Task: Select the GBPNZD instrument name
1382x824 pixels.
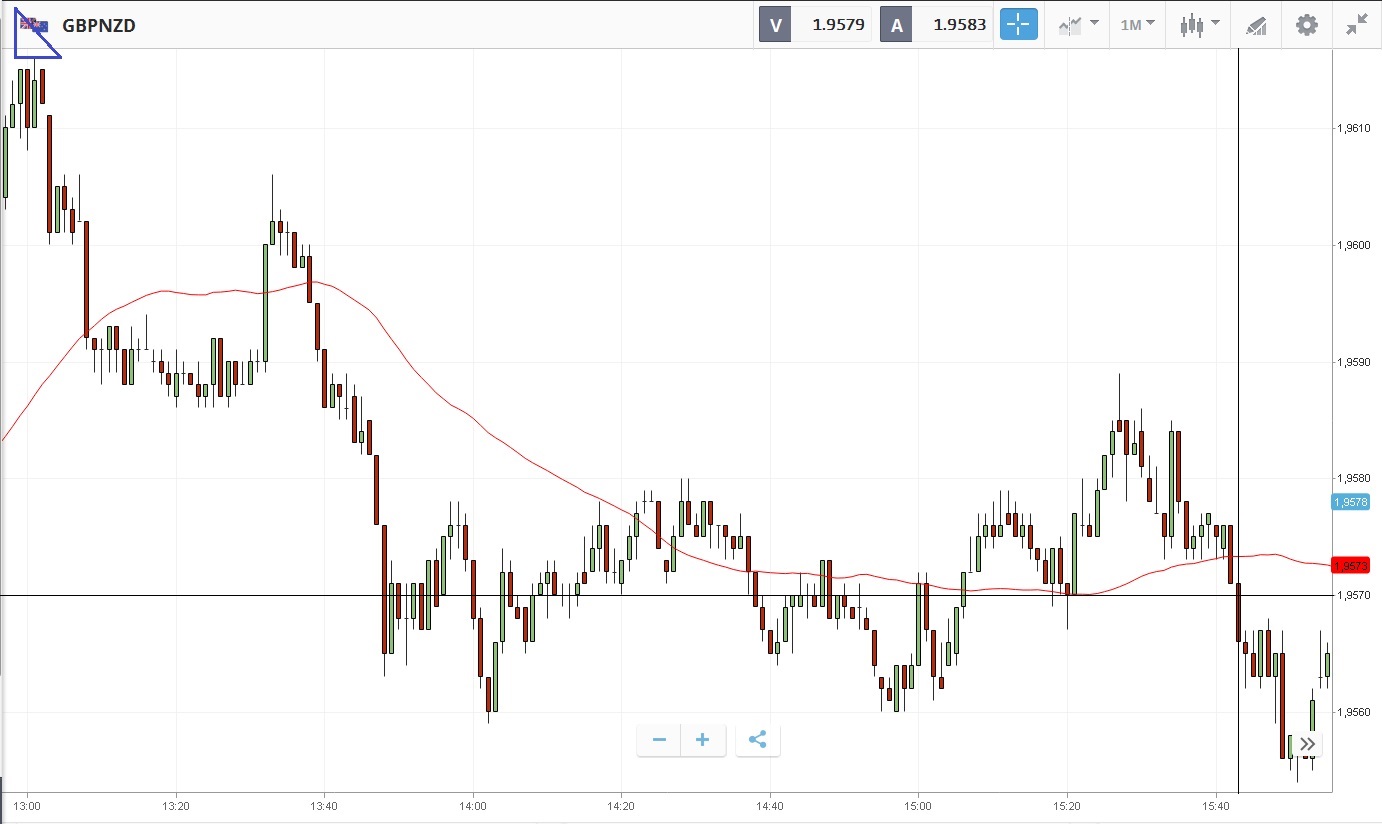Action: (x=99, y=26)
